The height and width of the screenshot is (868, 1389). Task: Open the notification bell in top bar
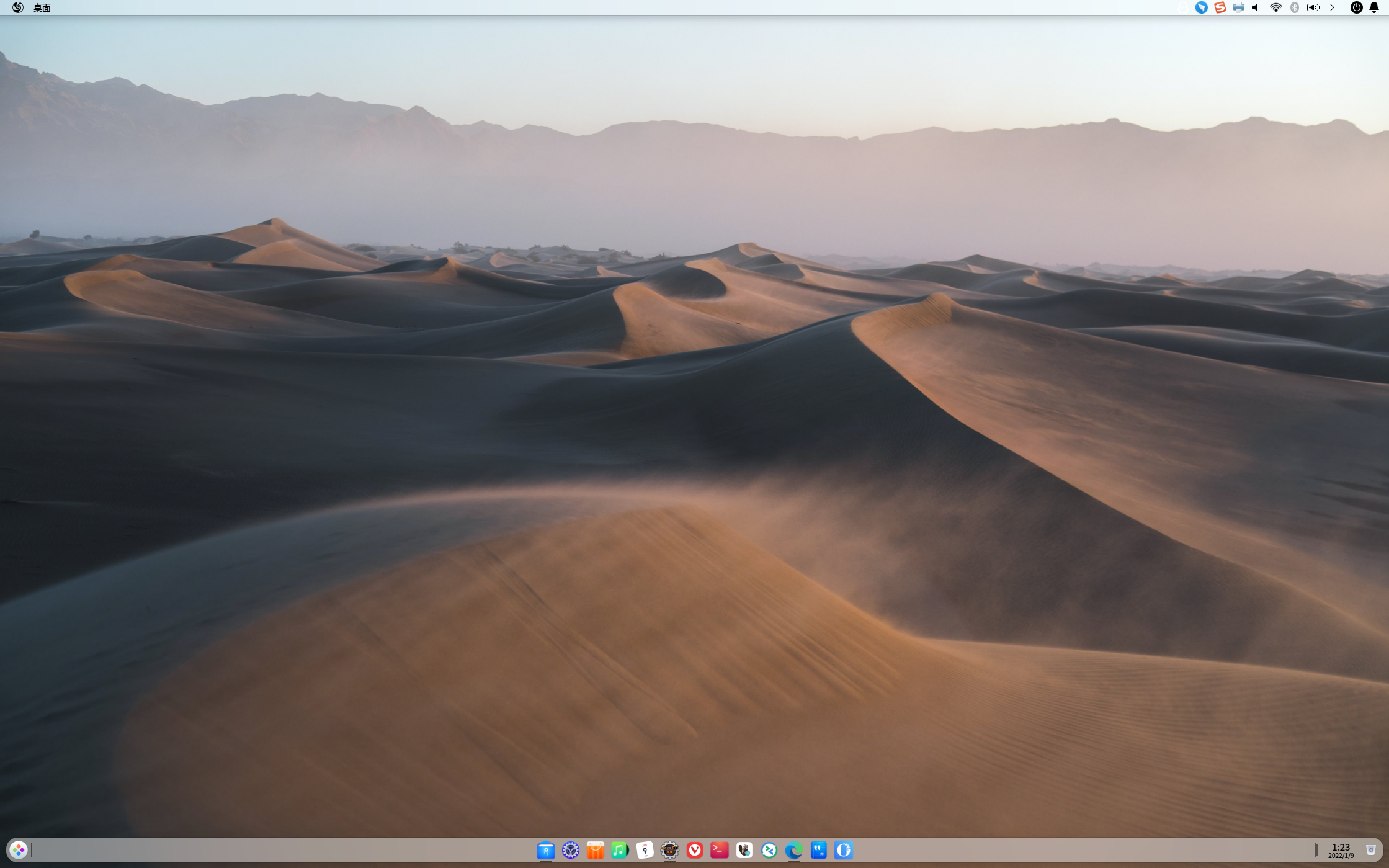1373,7
